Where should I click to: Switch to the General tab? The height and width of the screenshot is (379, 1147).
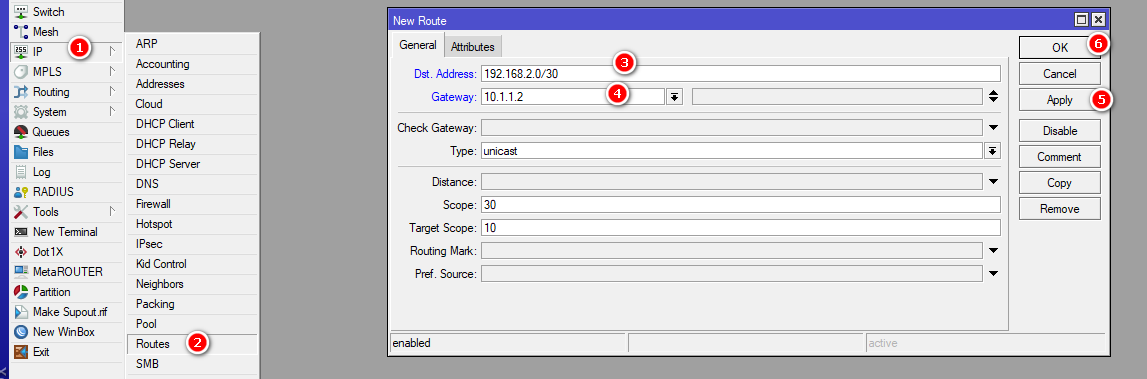click(418, 45)
